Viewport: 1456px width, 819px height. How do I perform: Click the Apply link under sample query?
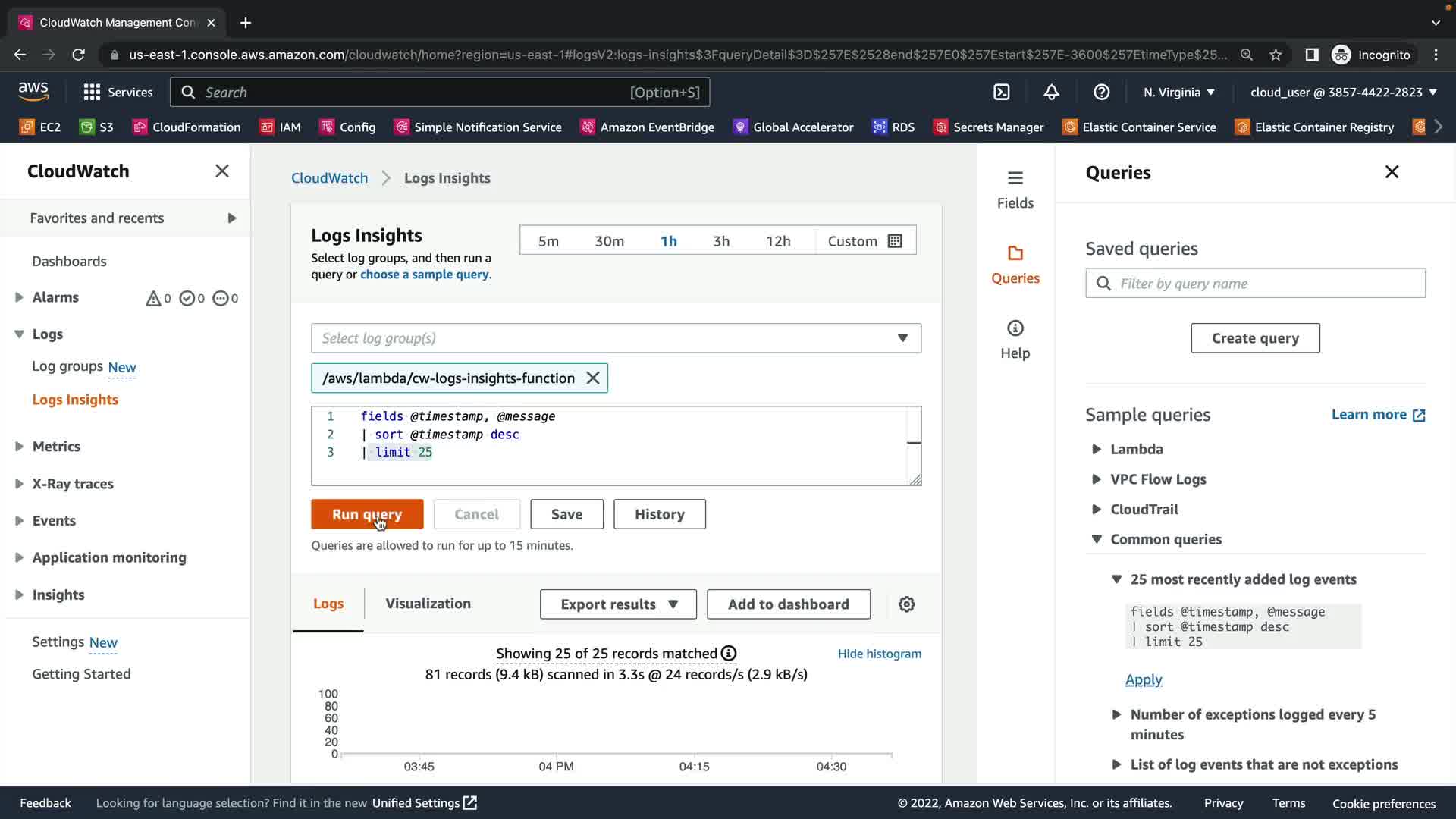[1143, 679]
